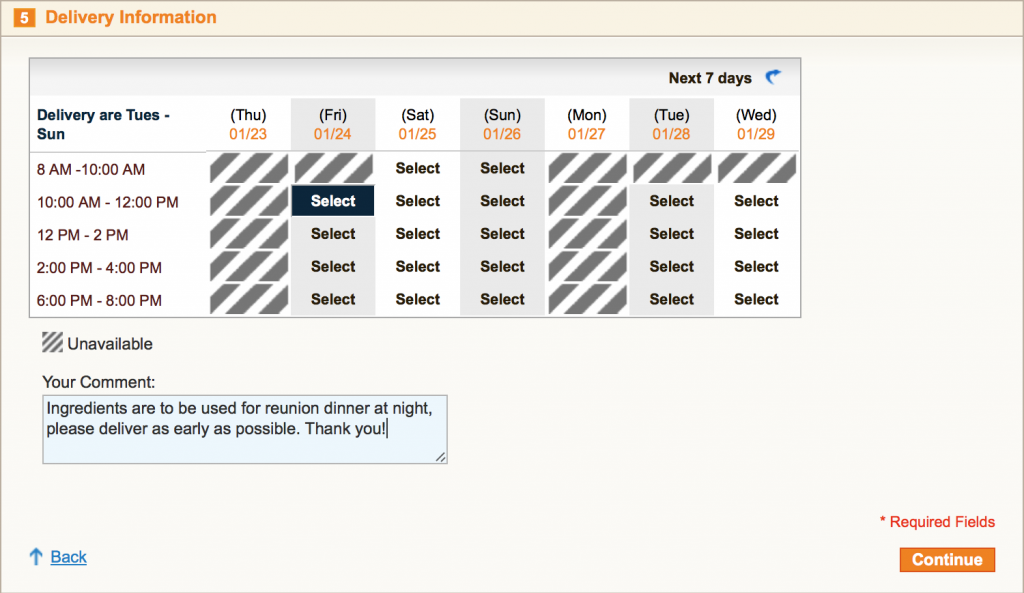Click the orange Continue button

tap(947, 560)
